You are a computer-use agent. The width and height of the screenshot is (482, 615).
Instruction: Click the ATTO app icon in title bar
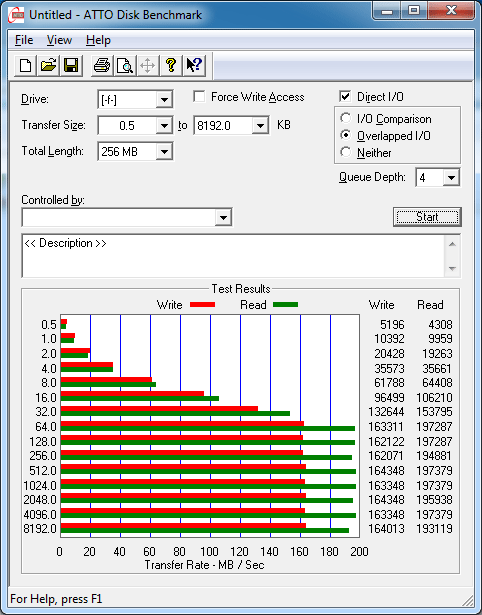[x=16, y=15]
